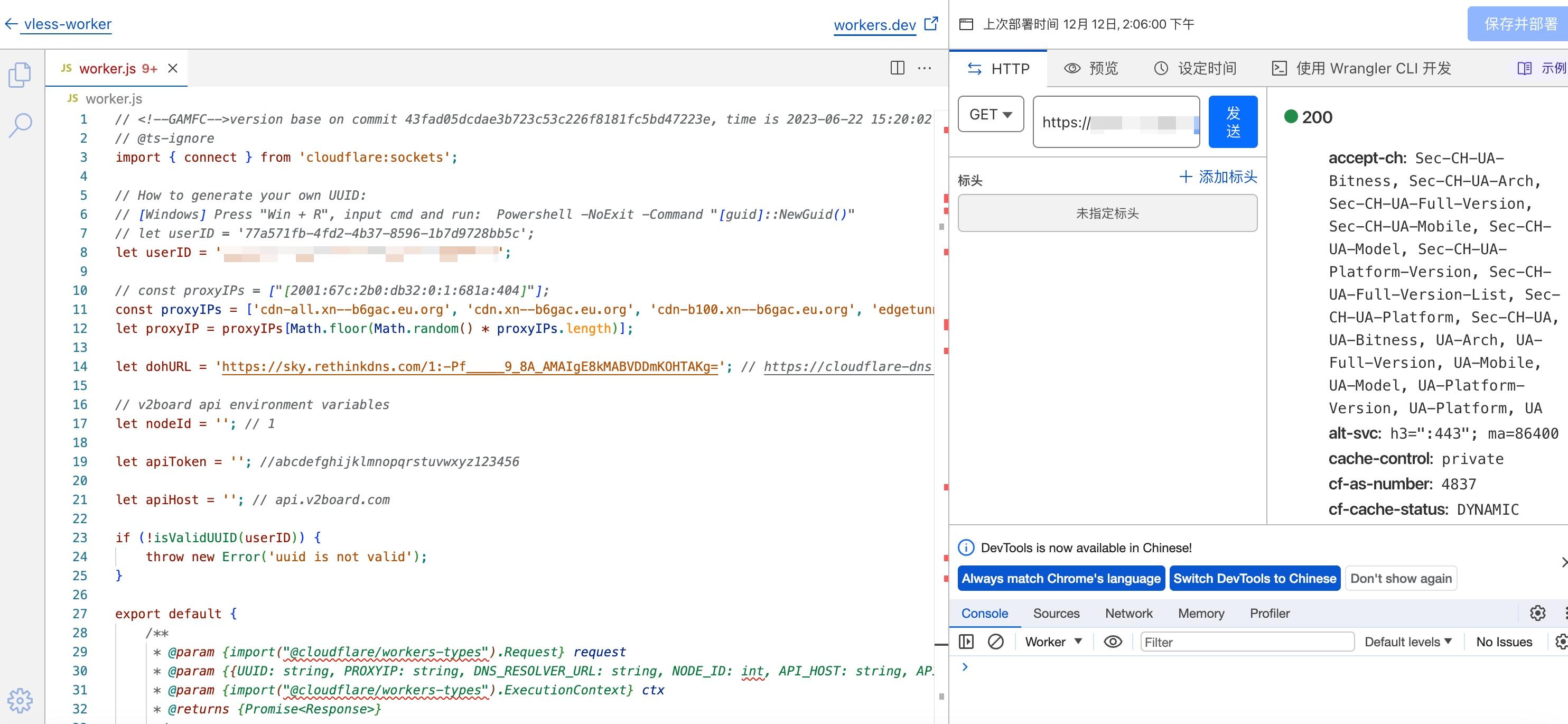Go back using the vless-worker arrow link
The height and width of the screenshot is (724, 1568).
tap(58, 24)
